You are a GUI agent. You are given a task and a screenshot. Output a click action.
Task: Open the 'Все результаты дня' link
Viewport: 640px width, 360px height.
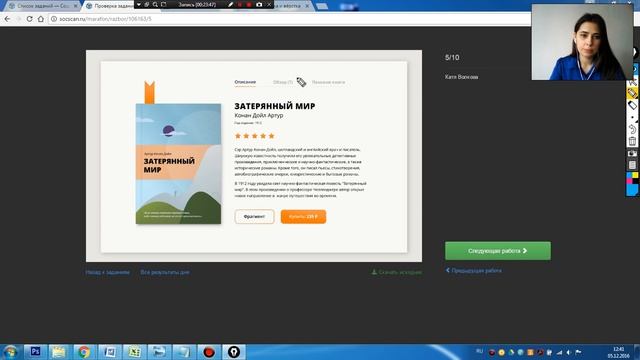pyautogui.click(x=164, y=272)
